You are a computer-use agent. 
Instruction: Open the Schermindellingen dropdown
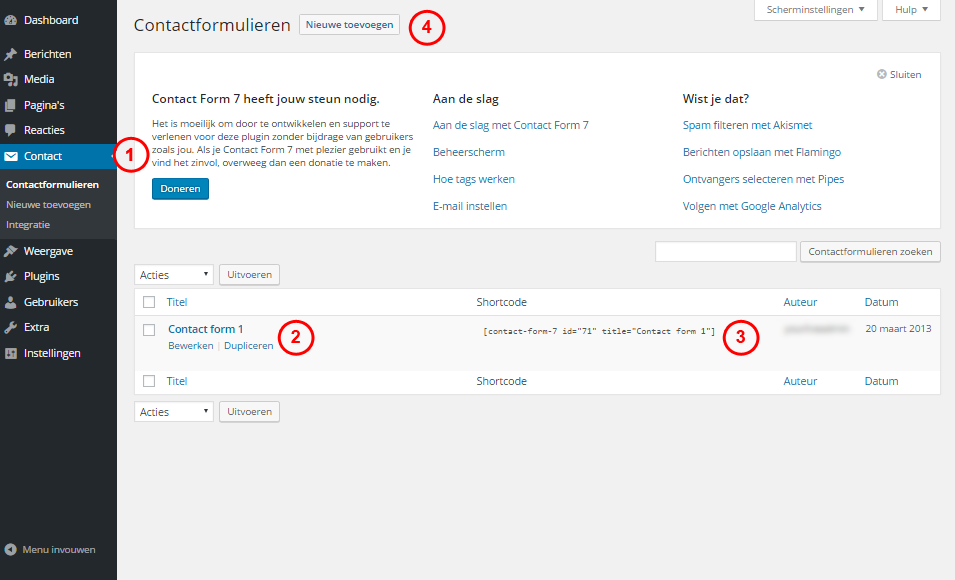pos(815,9)
